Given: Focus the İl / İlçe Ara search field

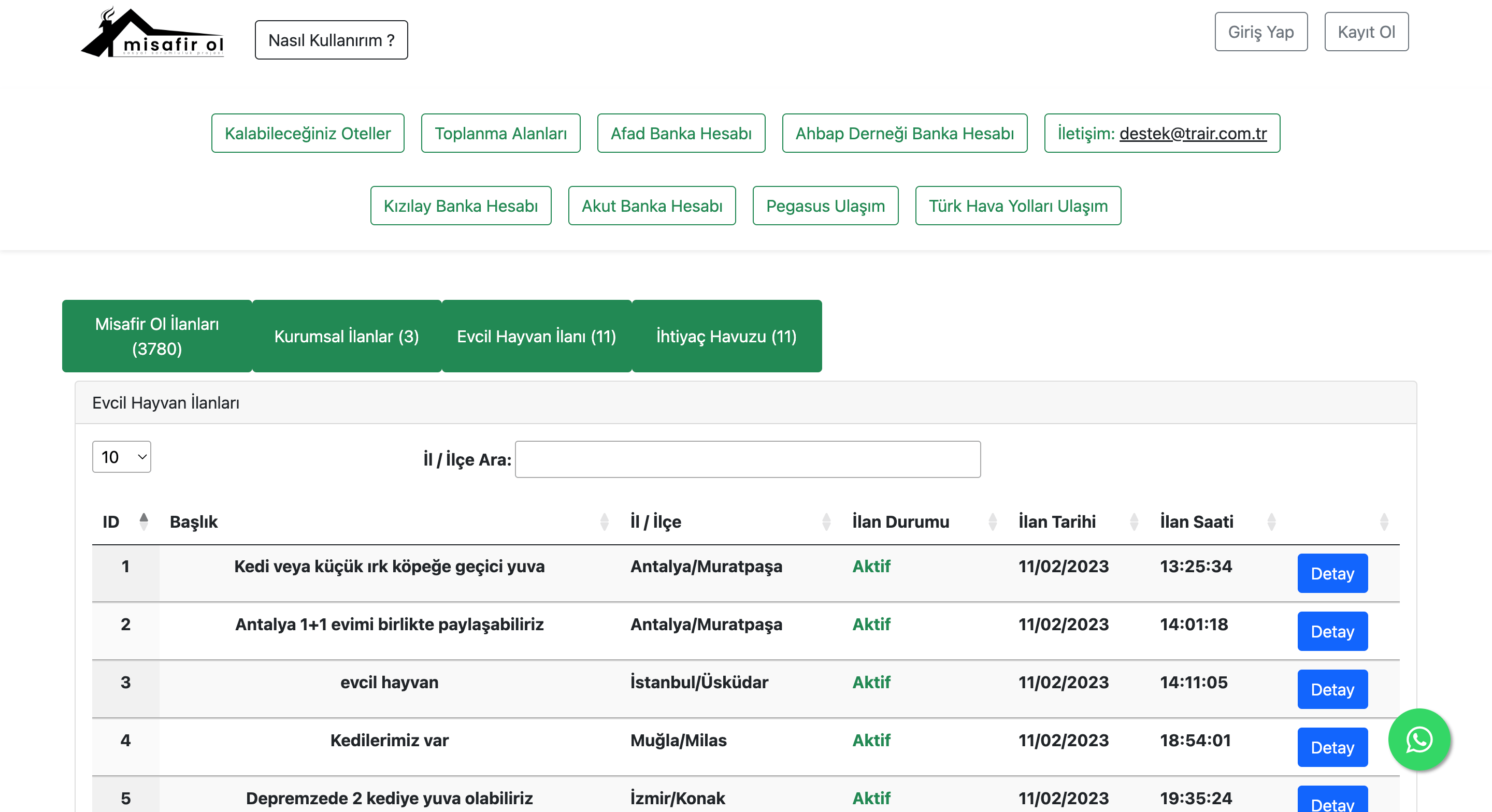Looking at the screenshot, I should (x=747, y=459).
